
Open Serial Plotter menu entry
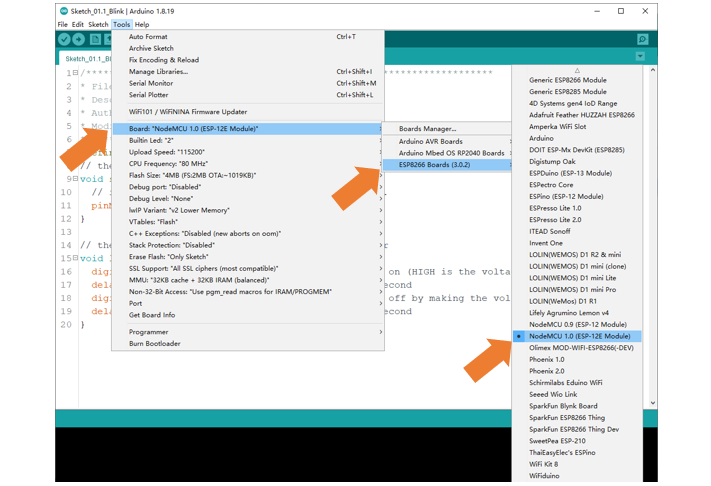click(248, 95)
